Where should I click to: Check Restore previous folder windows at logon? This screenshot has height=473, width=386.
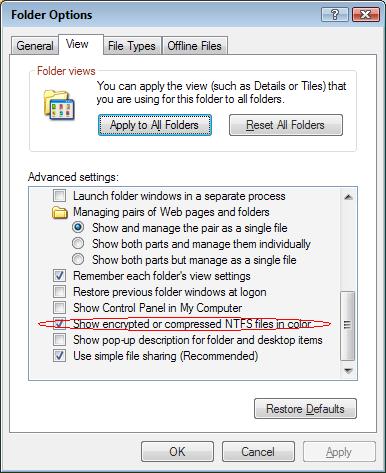coord(59,292)
